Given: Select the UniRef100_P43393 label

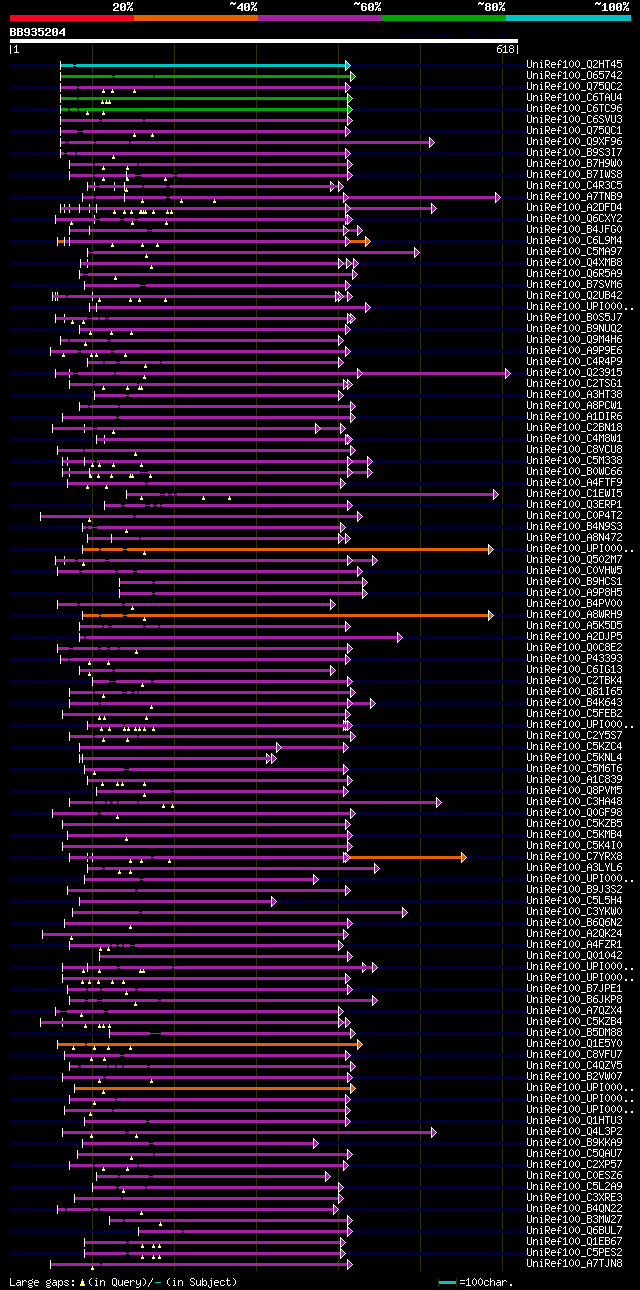Looking at the screenshot, I should 574,659.
